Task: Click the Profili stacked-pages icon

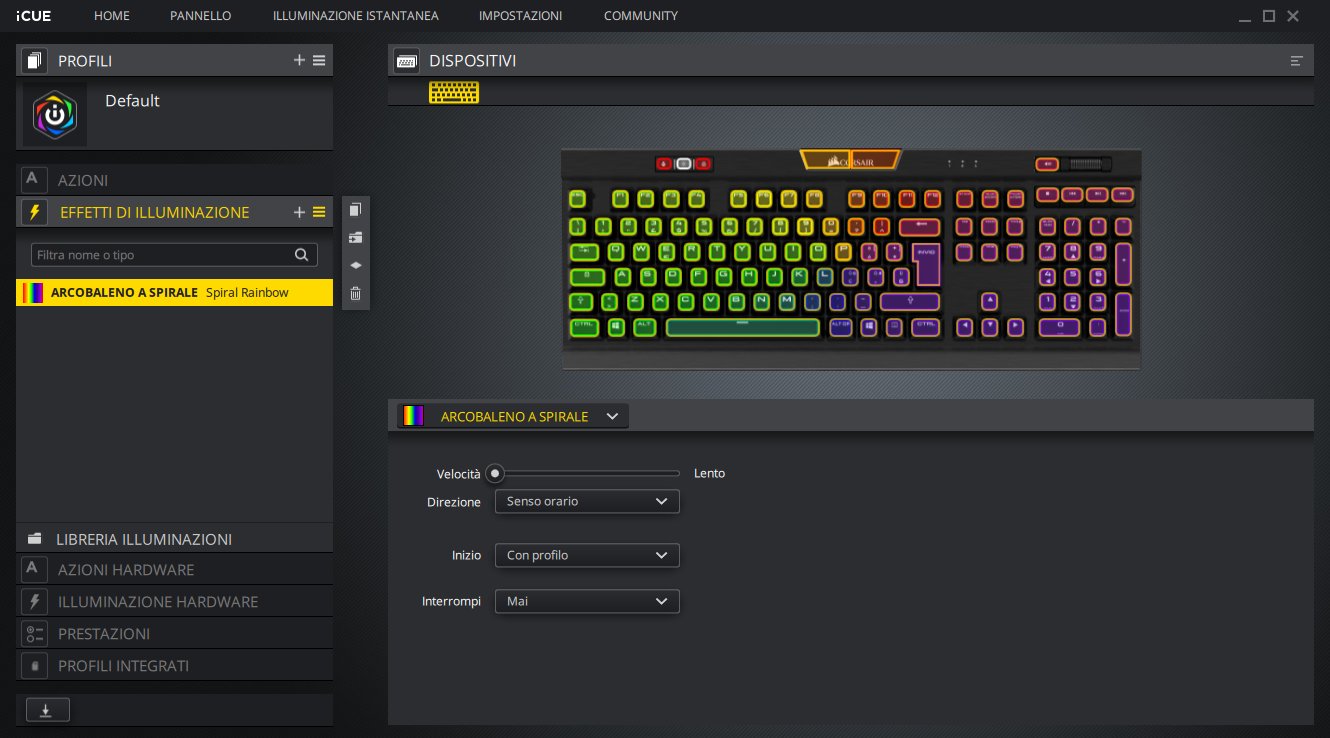Action: pos(35,61)
